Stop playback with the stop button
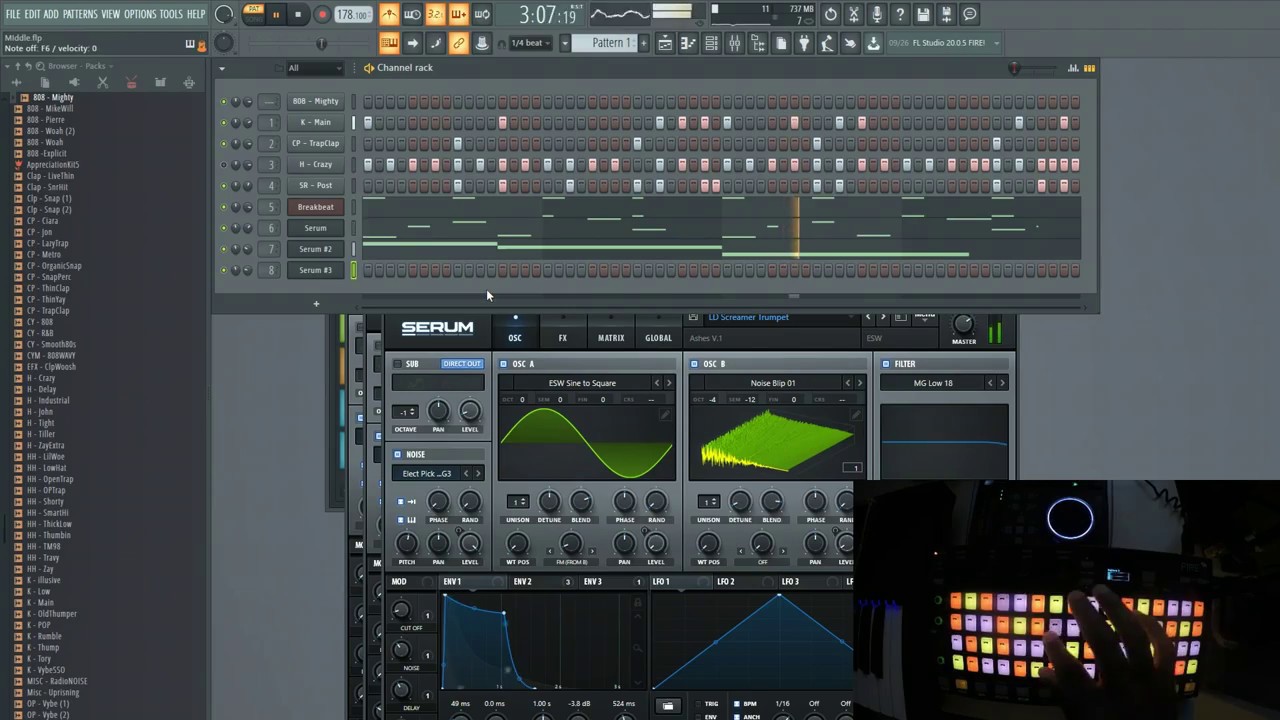Image resolution: width=1280 pixels, height=720 pixels. [x=298, y=15]
